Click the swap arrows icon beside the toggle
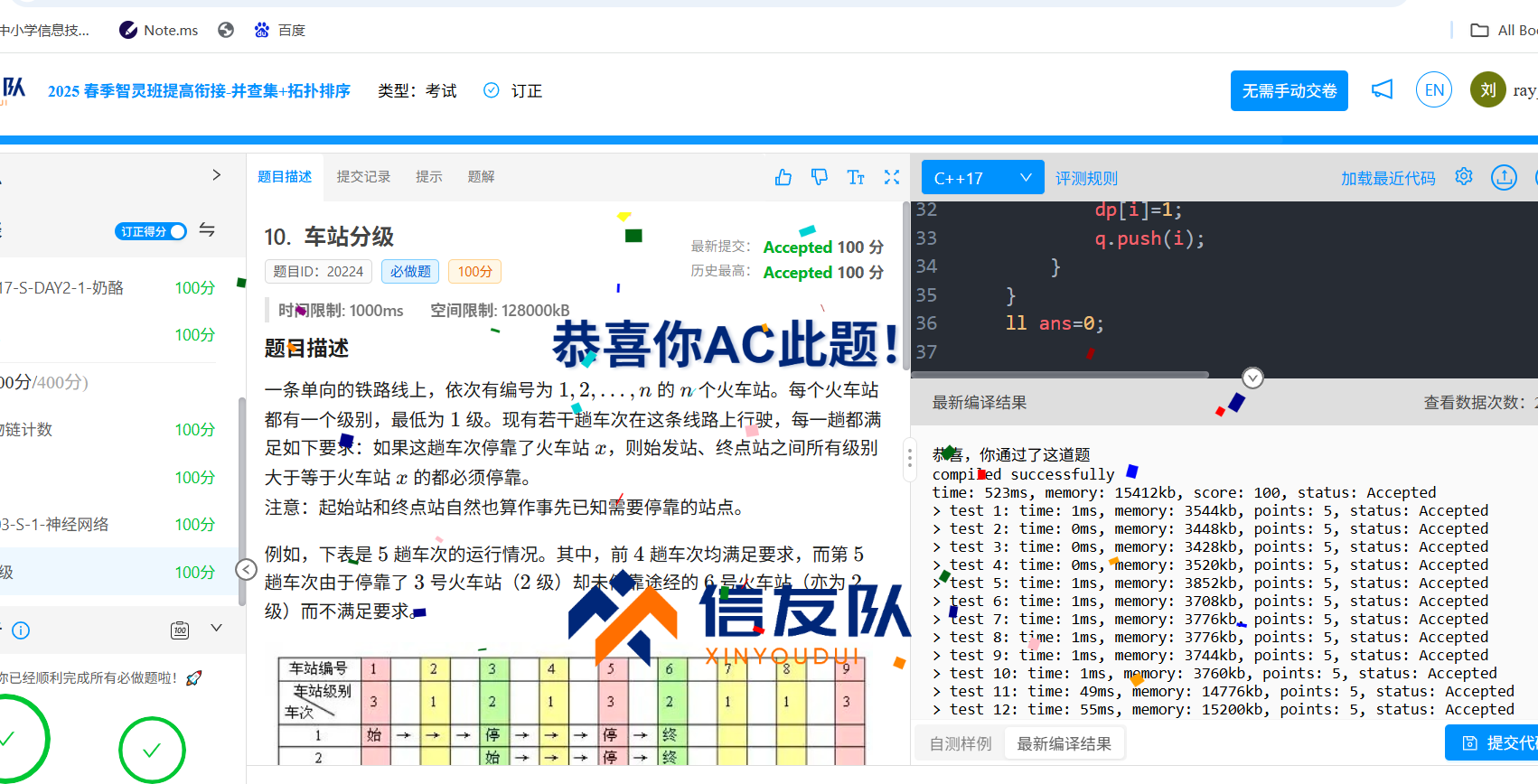Image resolution: width=1538 pixels, height=784 pixels. point(207,230)
